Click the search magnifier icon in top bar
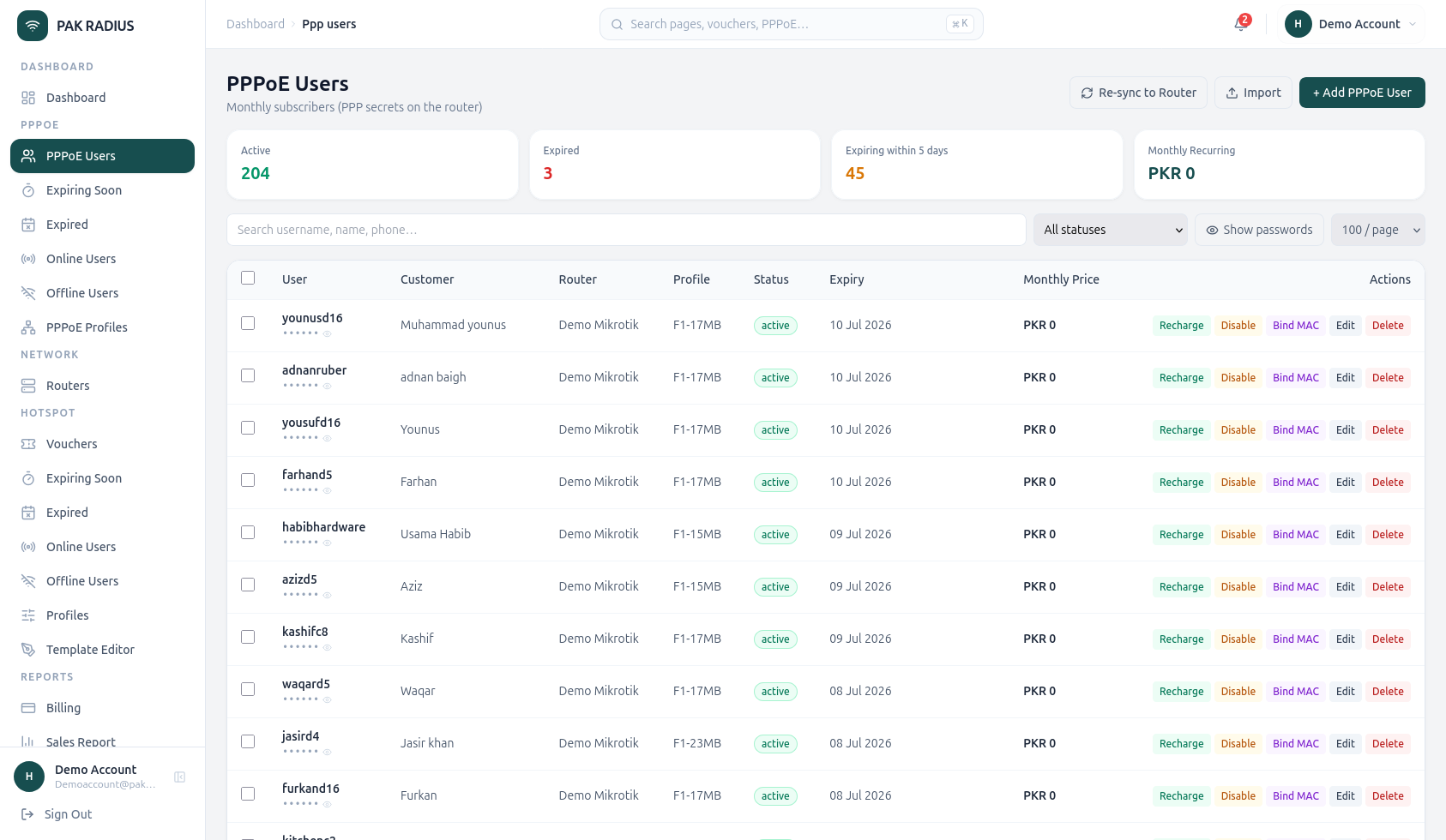 click(x=617, y=24)
